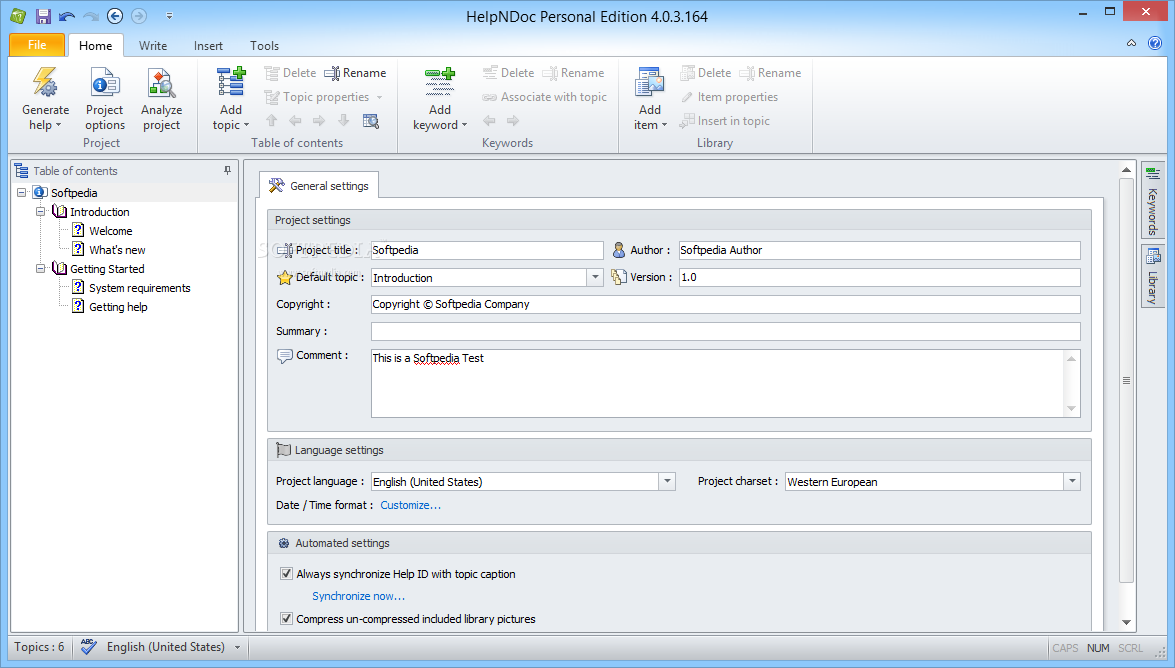Viewport: 1175px width, 668px height.
Task: Switch to the Home tab
Action: click(95, 46)
